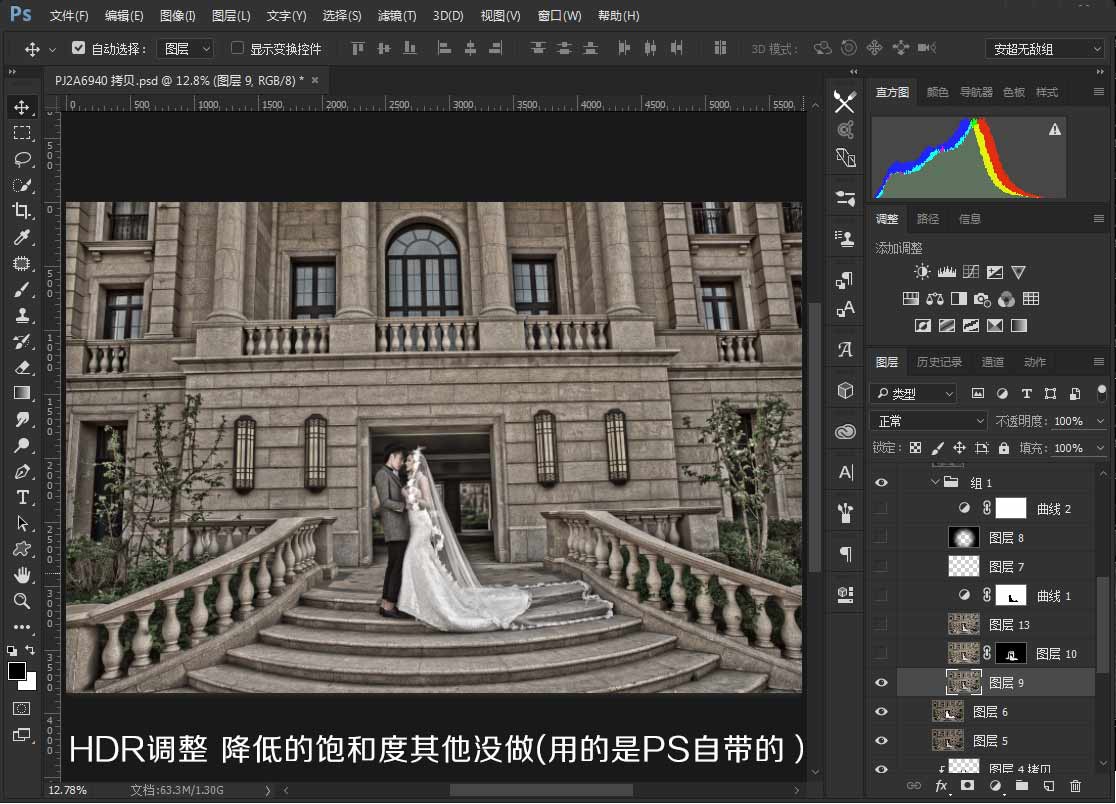Pick the Eyedropper tool
Image resolution: width=1116 pixels, height=804 pixels.
(x=21, y=237)
